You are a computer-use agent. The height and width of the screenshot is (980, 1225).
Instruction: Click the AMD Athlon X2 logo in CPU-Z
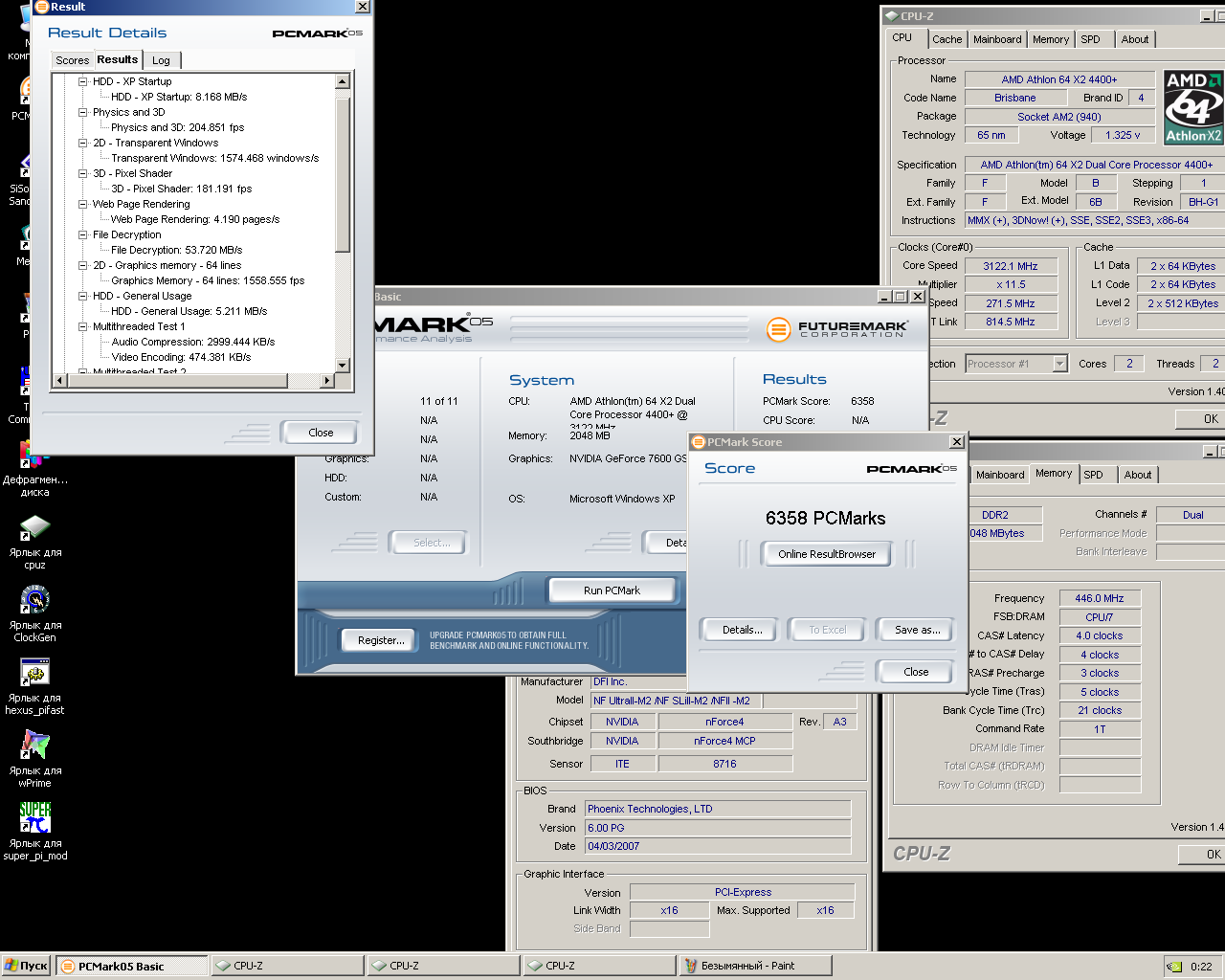pyautogui.click(x=1193, y=107)
